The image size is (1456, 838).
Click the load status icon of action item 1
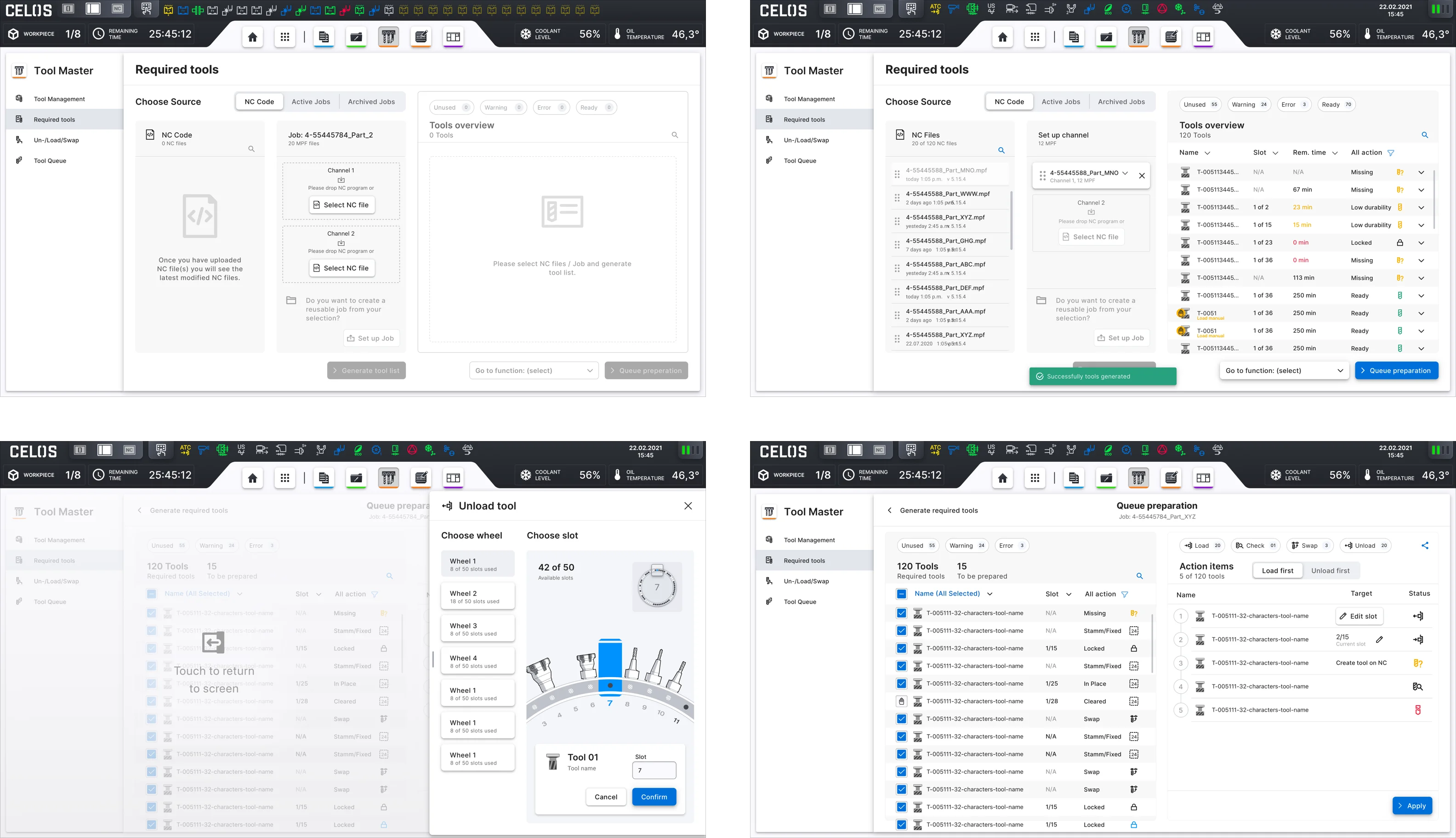click(1418, 616)
